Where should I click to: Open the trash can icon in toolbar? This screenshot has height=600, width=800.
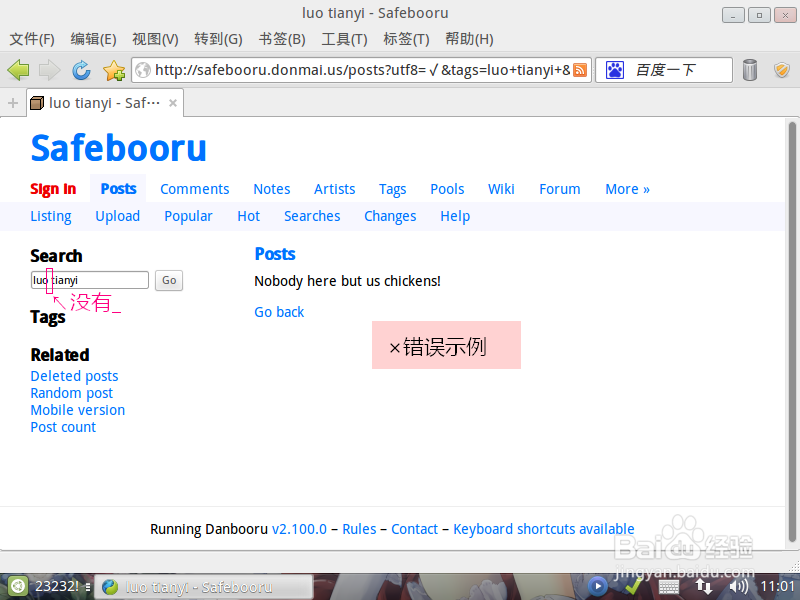pyautogui.click(x=749, y=70)
